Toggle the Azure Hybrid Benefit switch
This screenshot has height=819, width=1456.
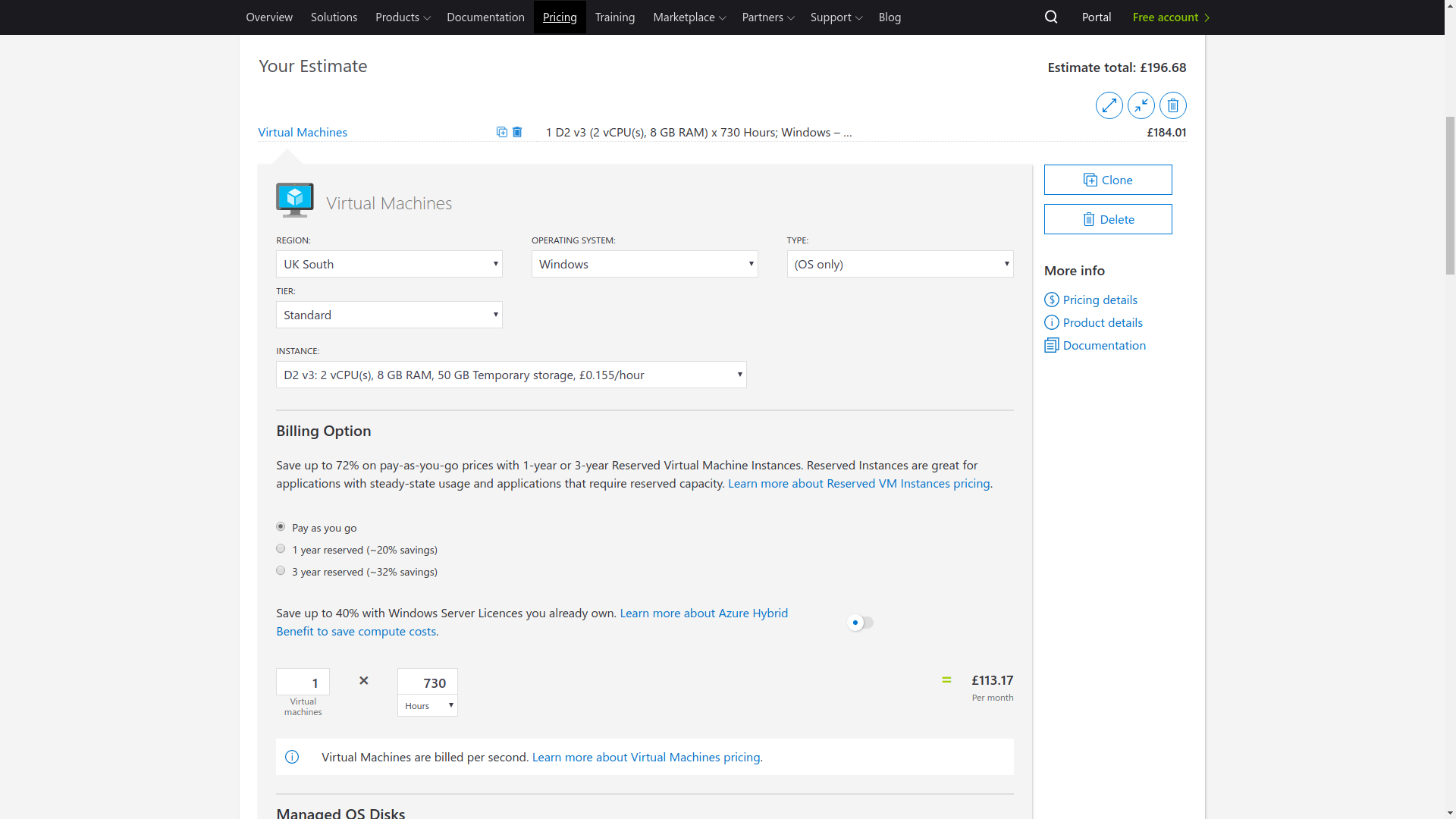point(861,623)
